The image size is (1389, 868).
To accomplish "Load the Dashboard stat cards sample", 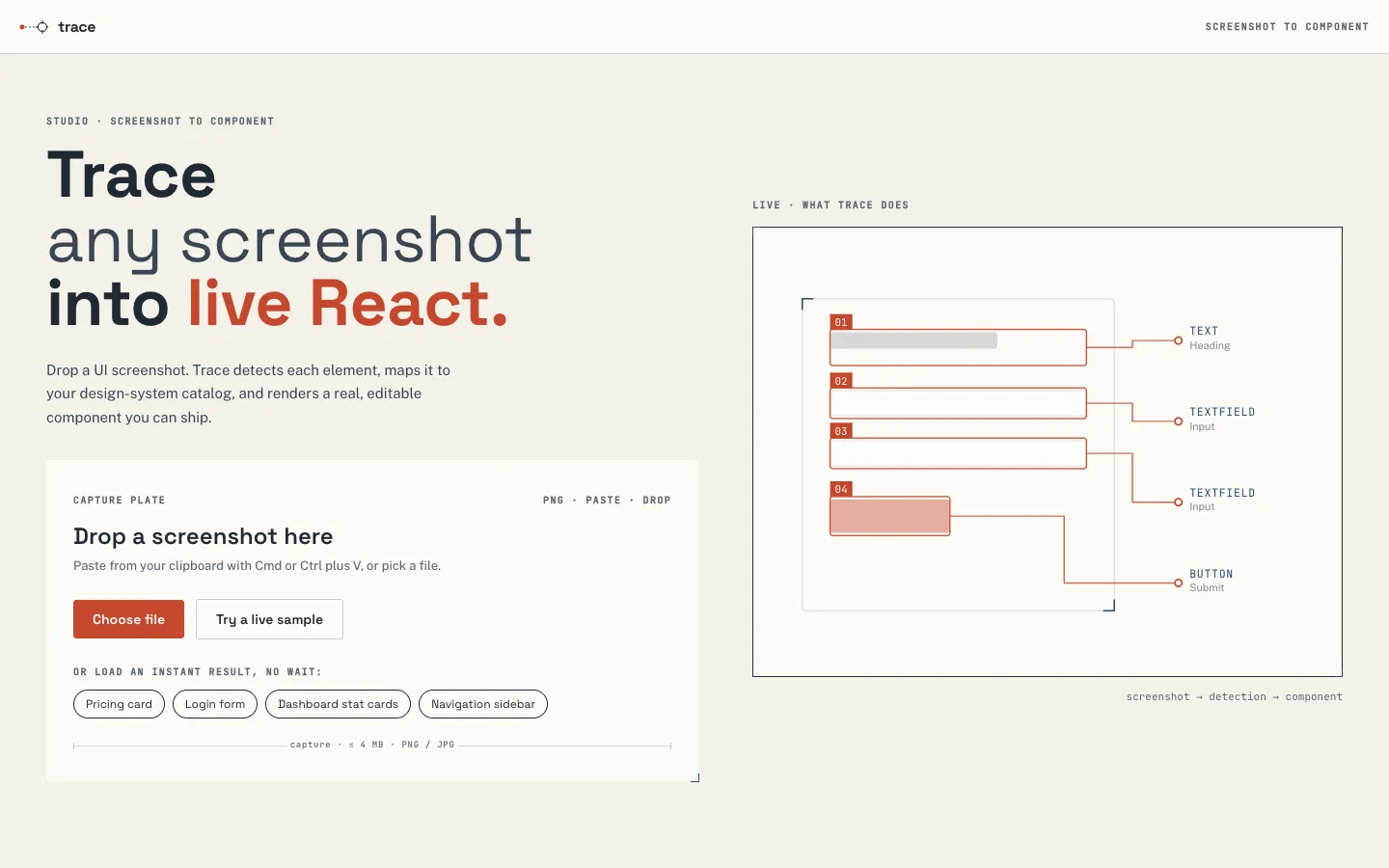I will tap(338, 704).
